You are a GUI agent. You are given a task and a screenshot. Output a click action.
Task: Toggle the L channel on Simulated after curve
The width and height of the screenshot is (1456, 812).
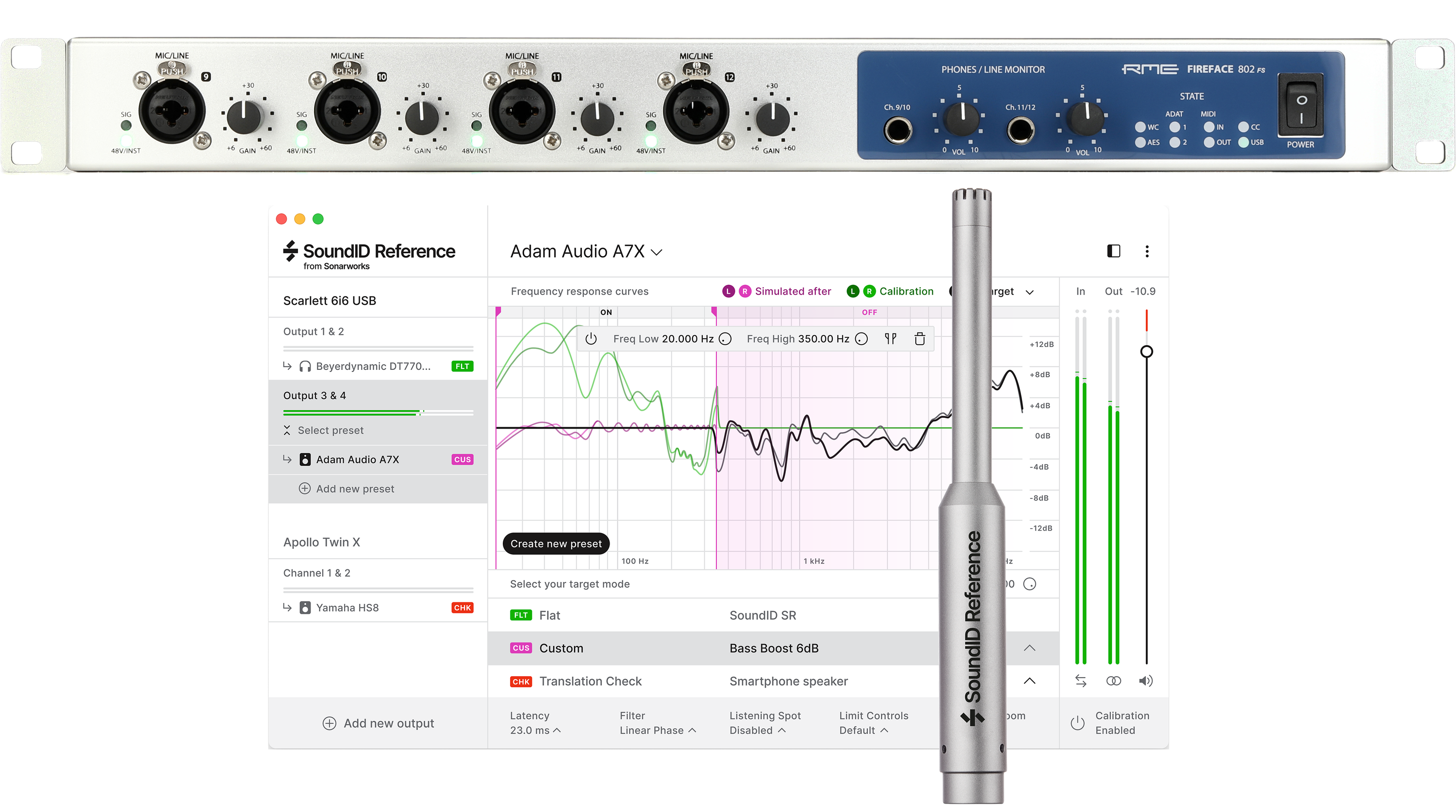(x=729, y=291)
